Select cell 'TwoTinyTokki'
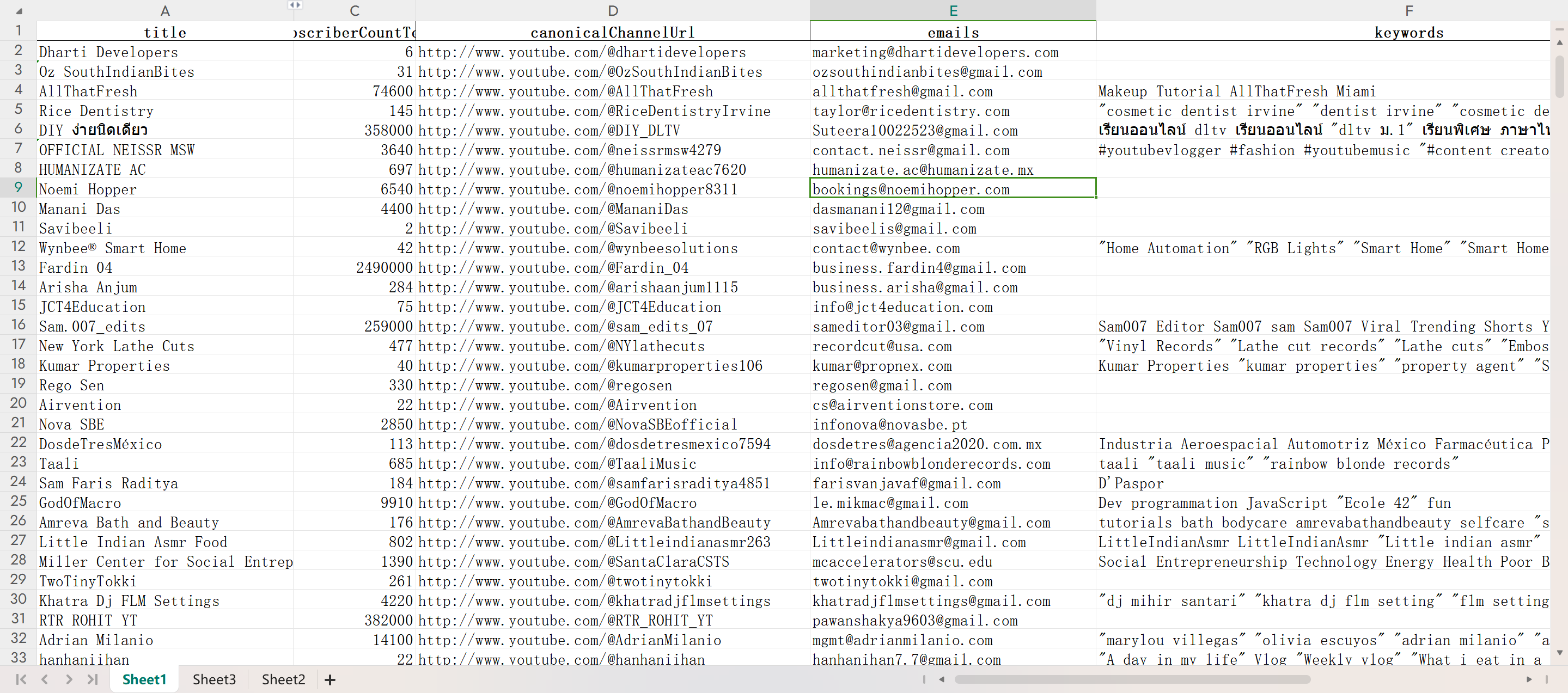The width and height of the screenshot is (1568, 693). (165, 581)
